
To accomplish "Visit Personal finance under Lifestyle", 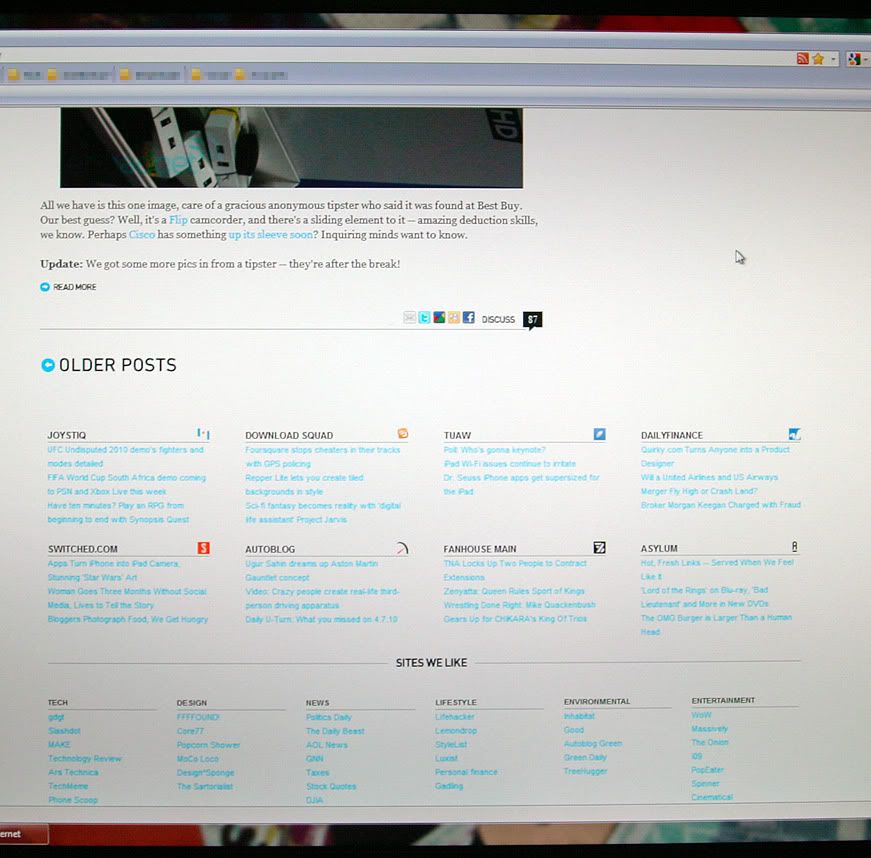I will pos(467,772).
